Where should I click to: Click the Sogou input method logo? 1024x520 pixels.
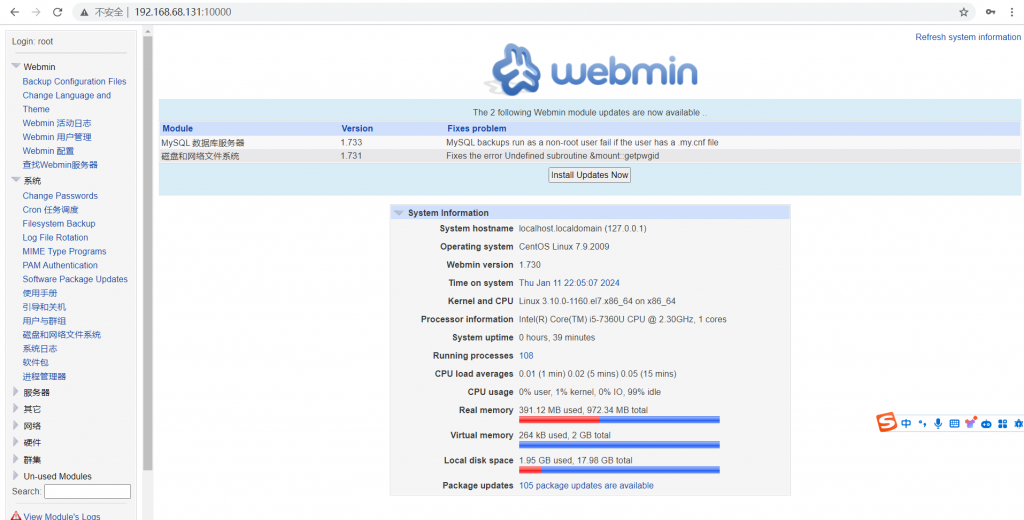pyautogui.click(x=887, y=423)
